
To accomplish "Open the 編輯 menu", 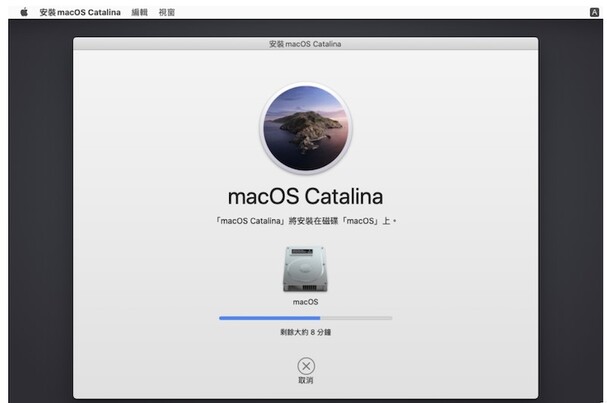I will 139,12.
